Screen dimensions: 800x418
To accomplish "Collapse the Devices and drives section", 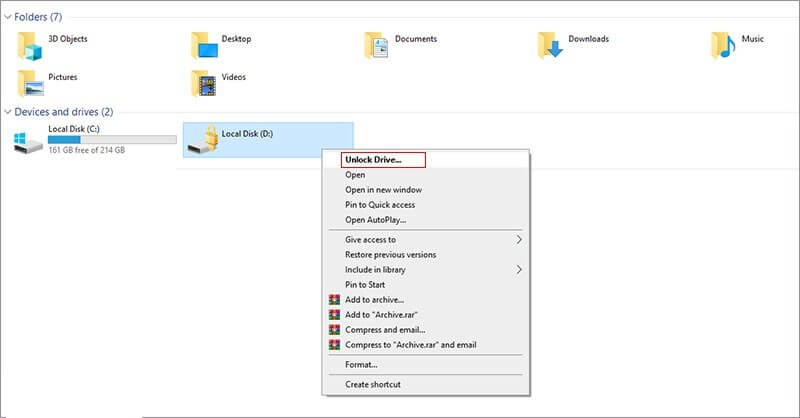I will click(8, 111).
